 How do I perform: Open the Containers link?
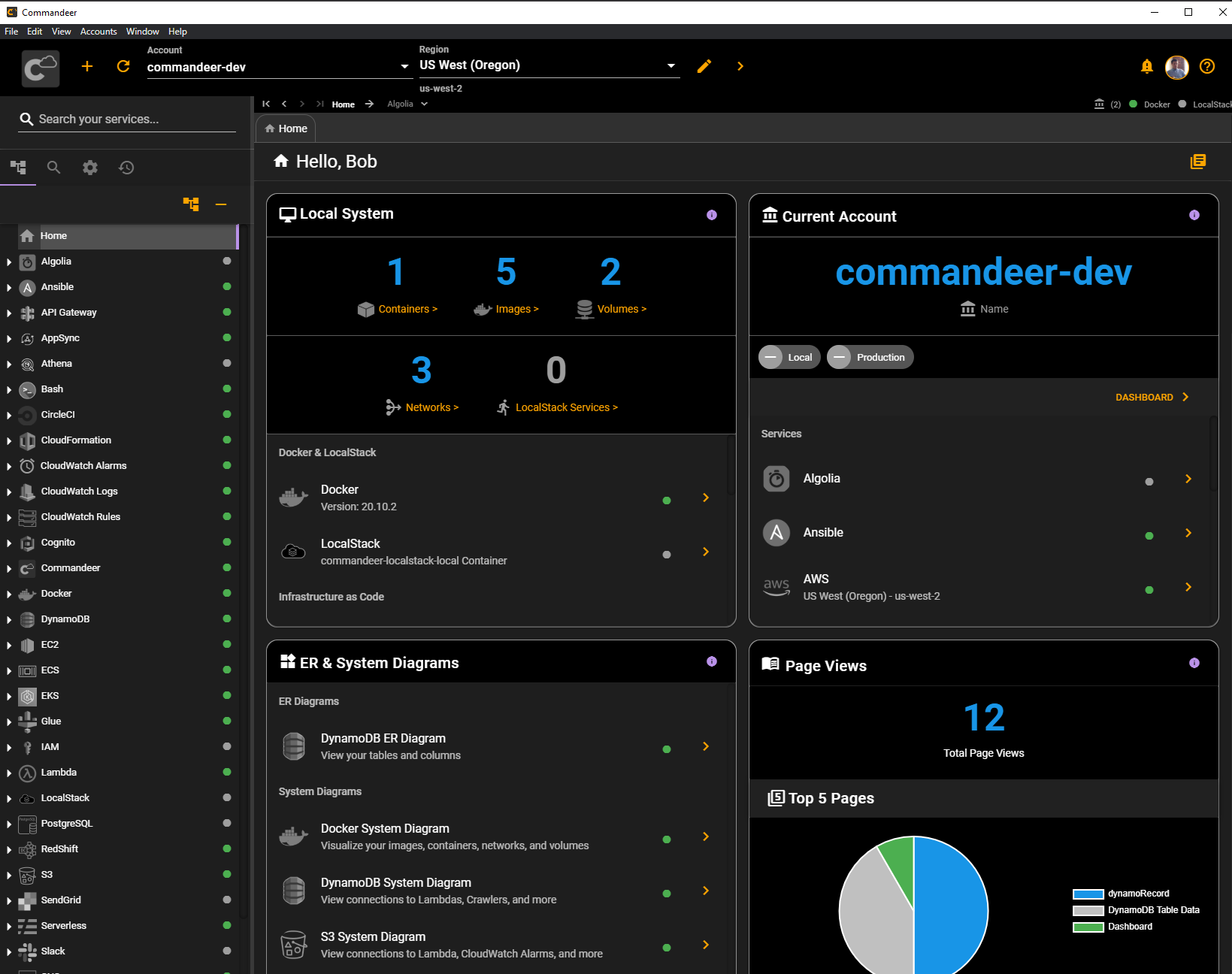pos(408,309)
